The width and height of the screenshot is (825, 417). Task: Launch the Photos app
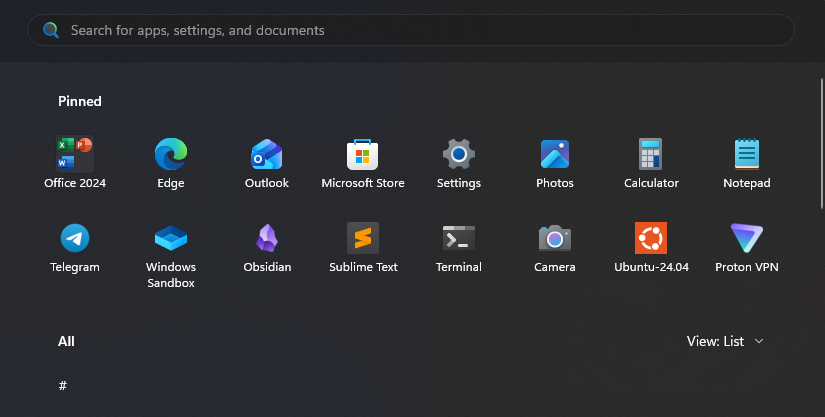click(x=555, y=155)
